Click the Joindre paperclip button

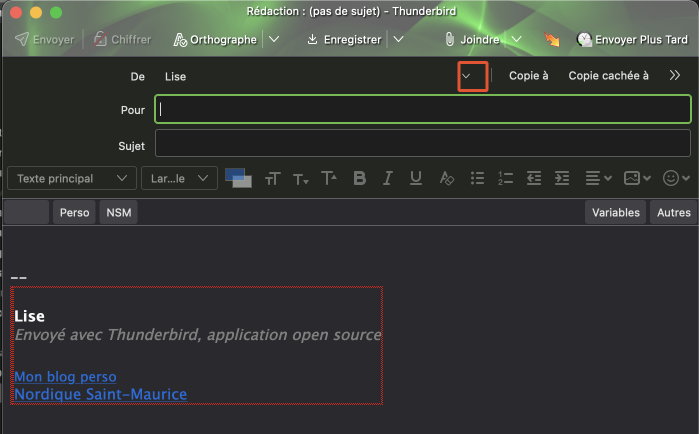coord(474,39)
